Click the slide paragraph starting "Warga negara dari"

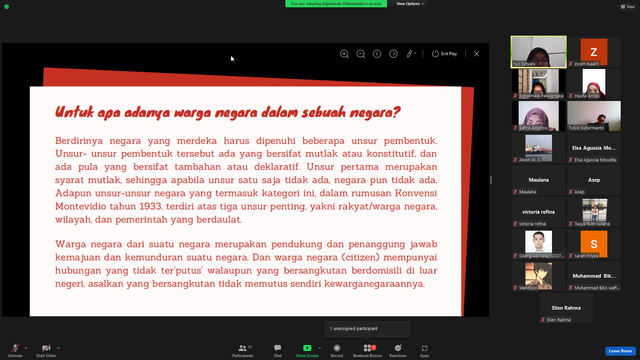click(x=246, y=264)
